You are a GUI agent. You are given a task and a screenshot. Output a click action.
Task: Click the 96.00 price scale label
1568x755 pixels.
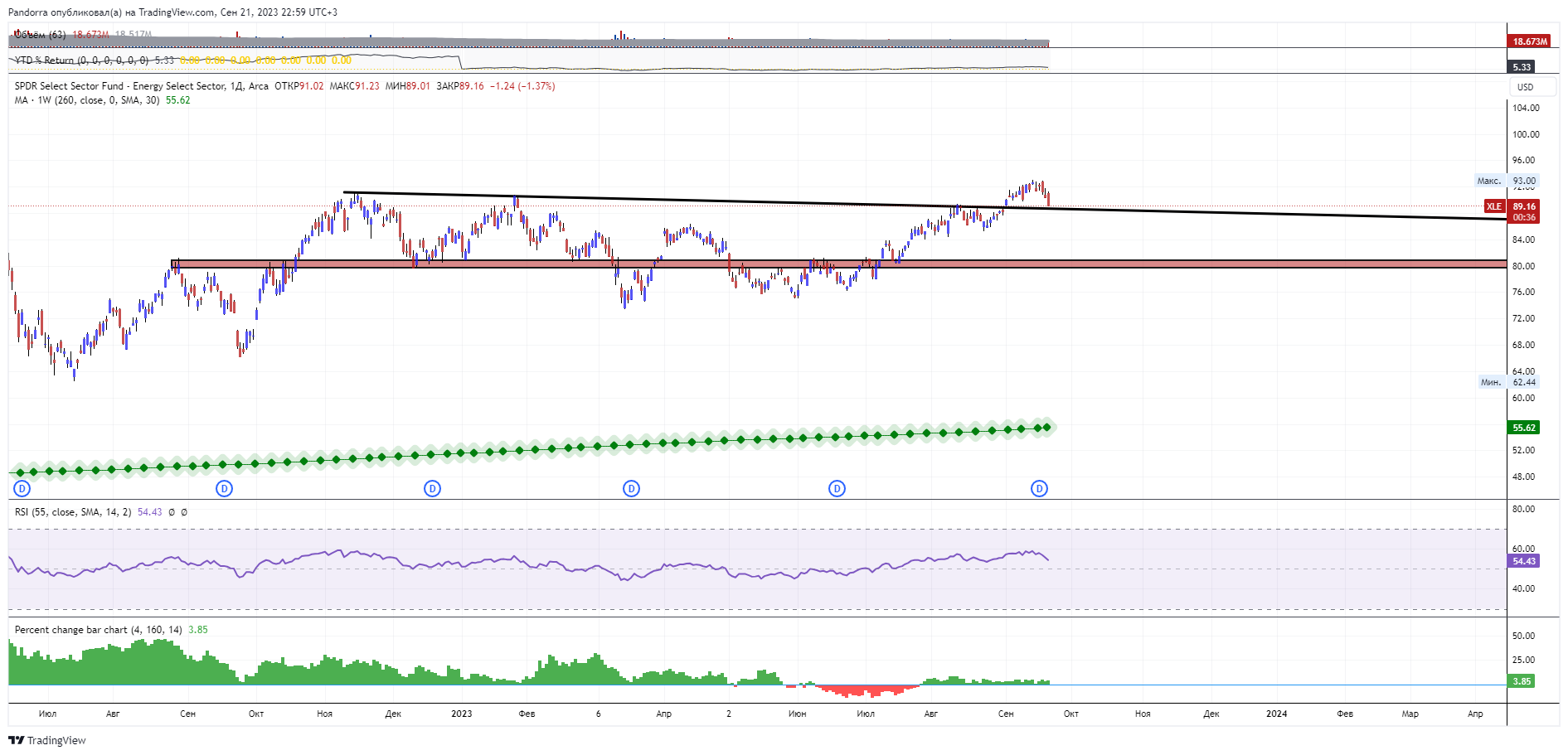point(1523,161)
